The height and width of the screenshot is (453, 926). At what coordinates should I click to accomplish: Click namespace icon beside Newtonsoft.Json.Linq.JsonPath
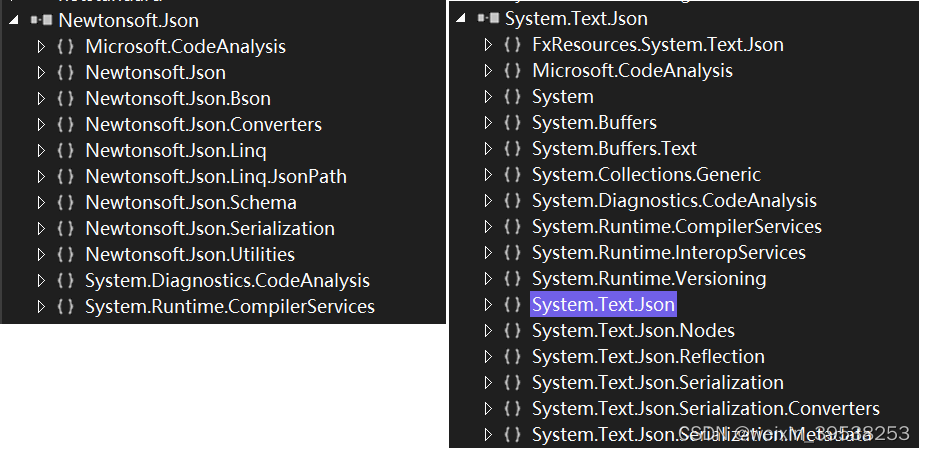click(x=66, y=177)
